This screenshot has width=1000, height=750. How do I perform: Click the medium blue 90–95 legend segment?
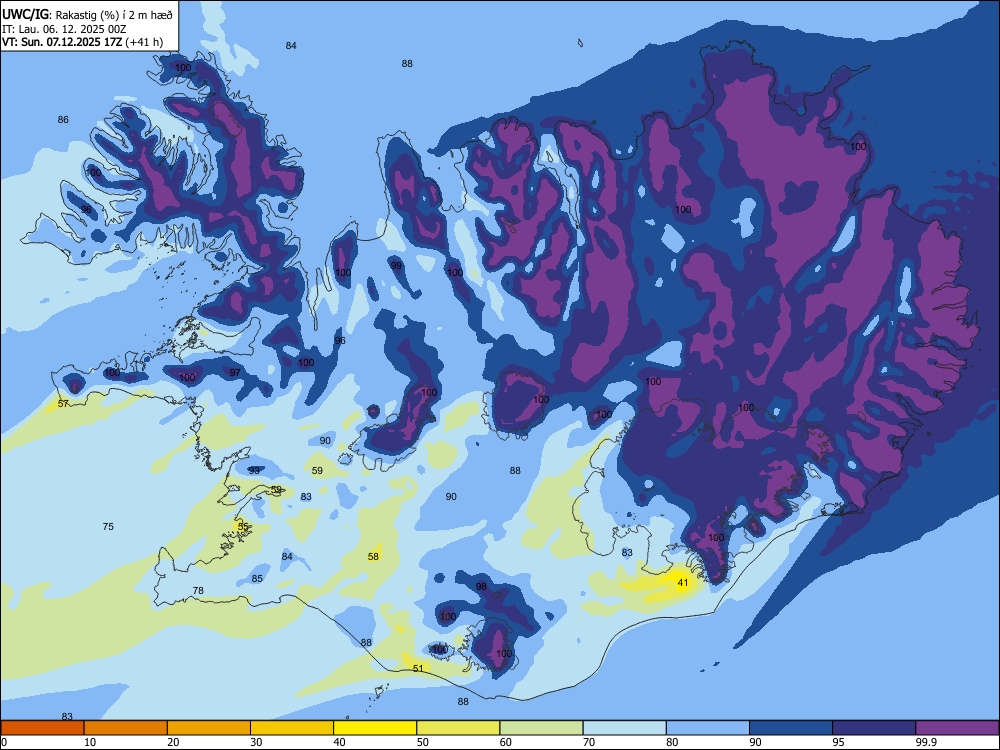click(x=791, y=728)
